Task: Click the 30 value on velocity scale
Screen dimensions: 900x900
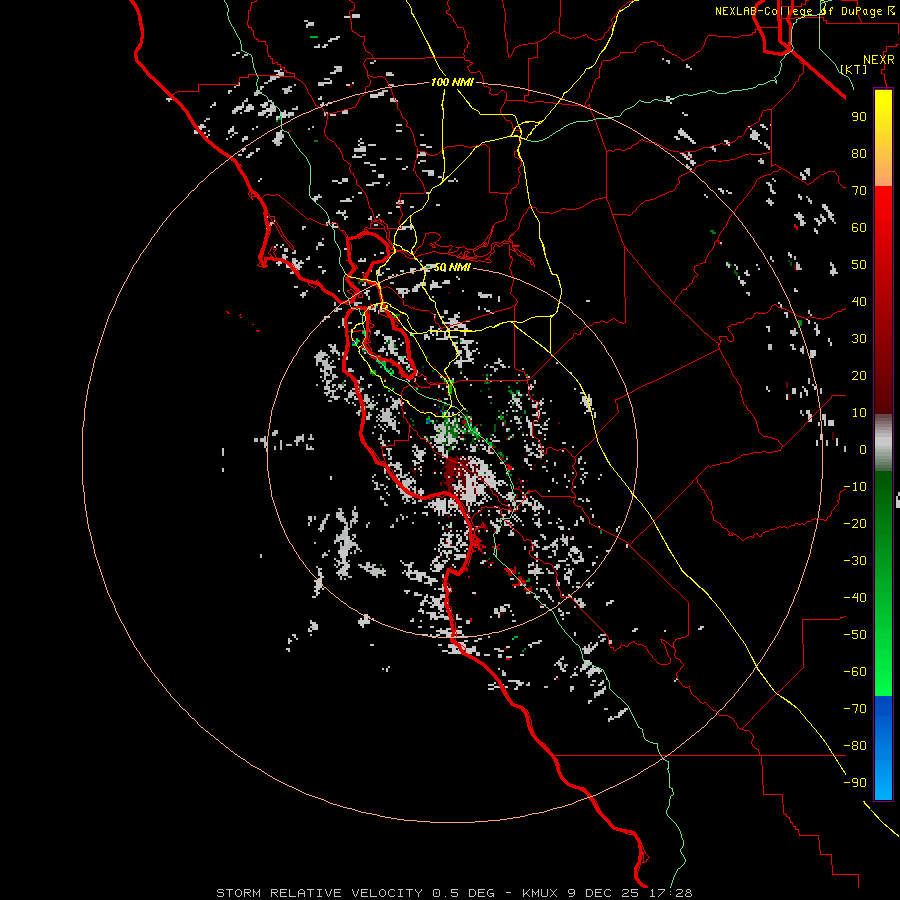Action: 859,339
